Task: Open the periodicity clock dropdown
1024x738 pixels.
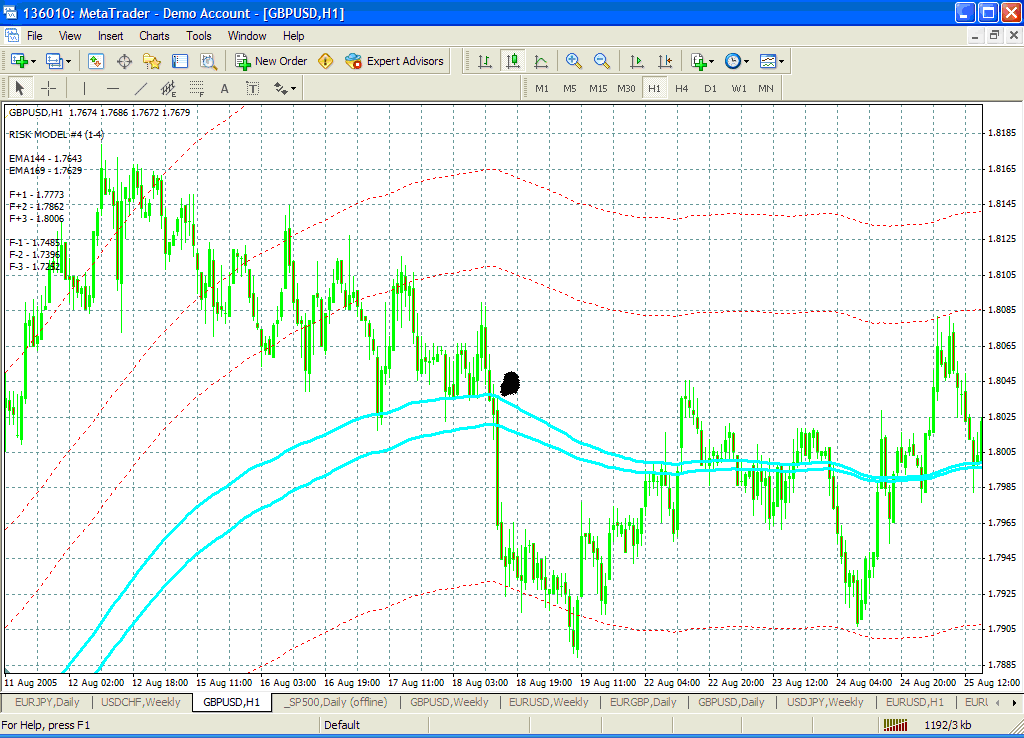Action: (738, 61)
